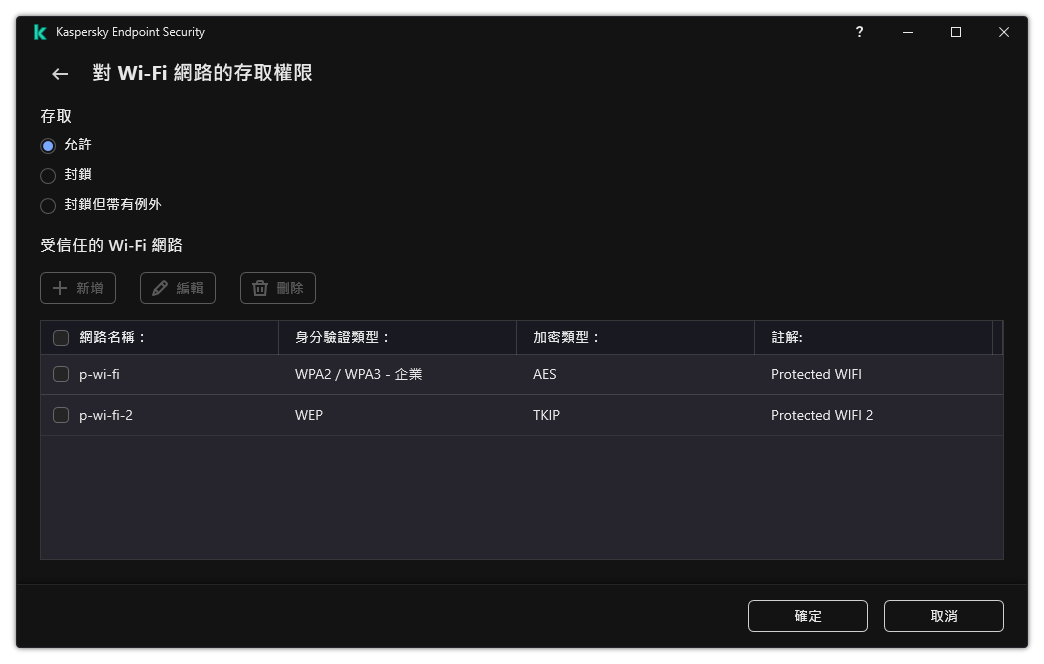Click the 新增 button
Image resolution: width=1044 pixels, height=664 pixels.
[x=78, y=288]
